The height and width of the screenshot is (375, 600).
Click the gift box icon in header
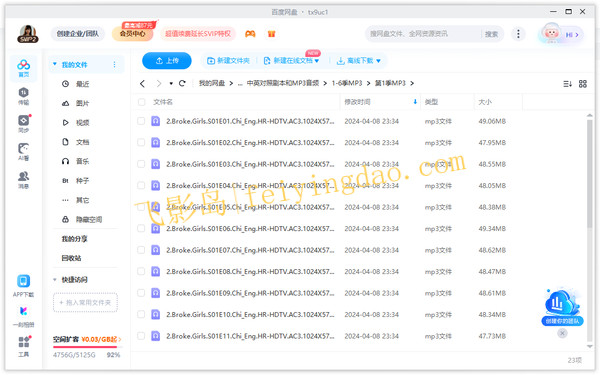pos(271,34)
